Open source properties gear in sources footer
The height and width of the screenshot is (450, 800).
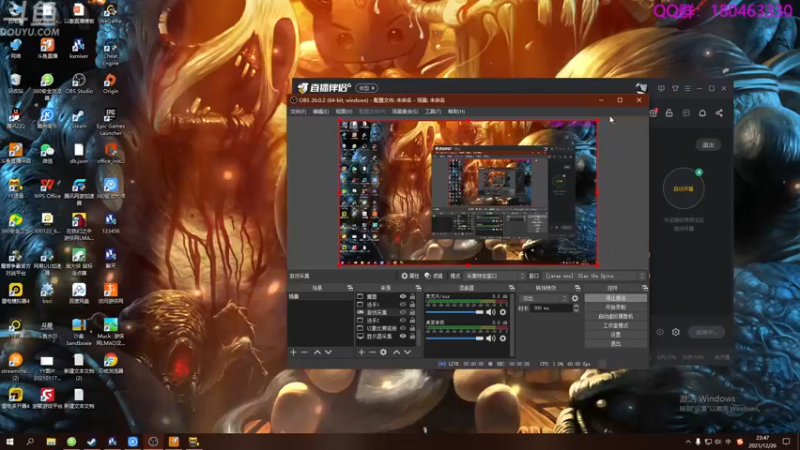pyautogui.click(x=383, y=352)
